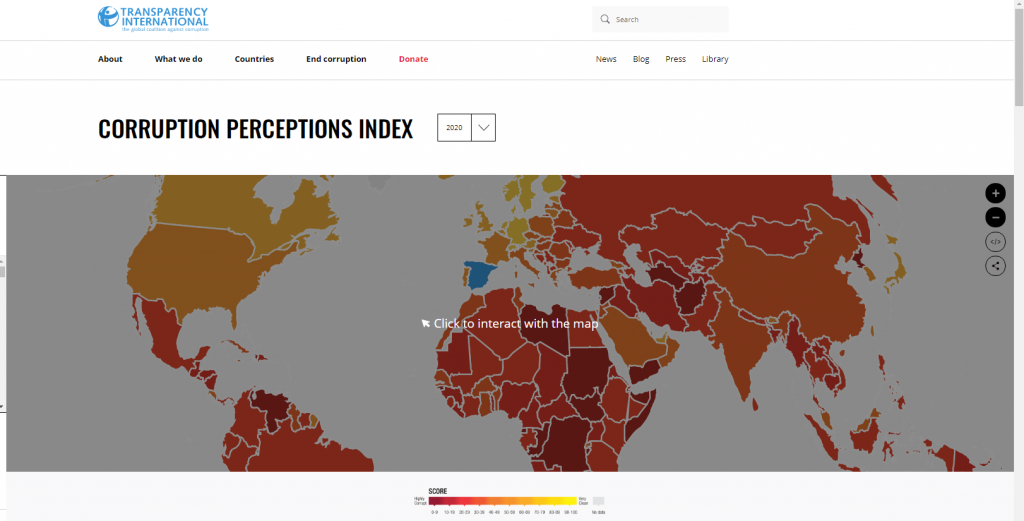
Task: Go to the News page
Action: (606, 59)
